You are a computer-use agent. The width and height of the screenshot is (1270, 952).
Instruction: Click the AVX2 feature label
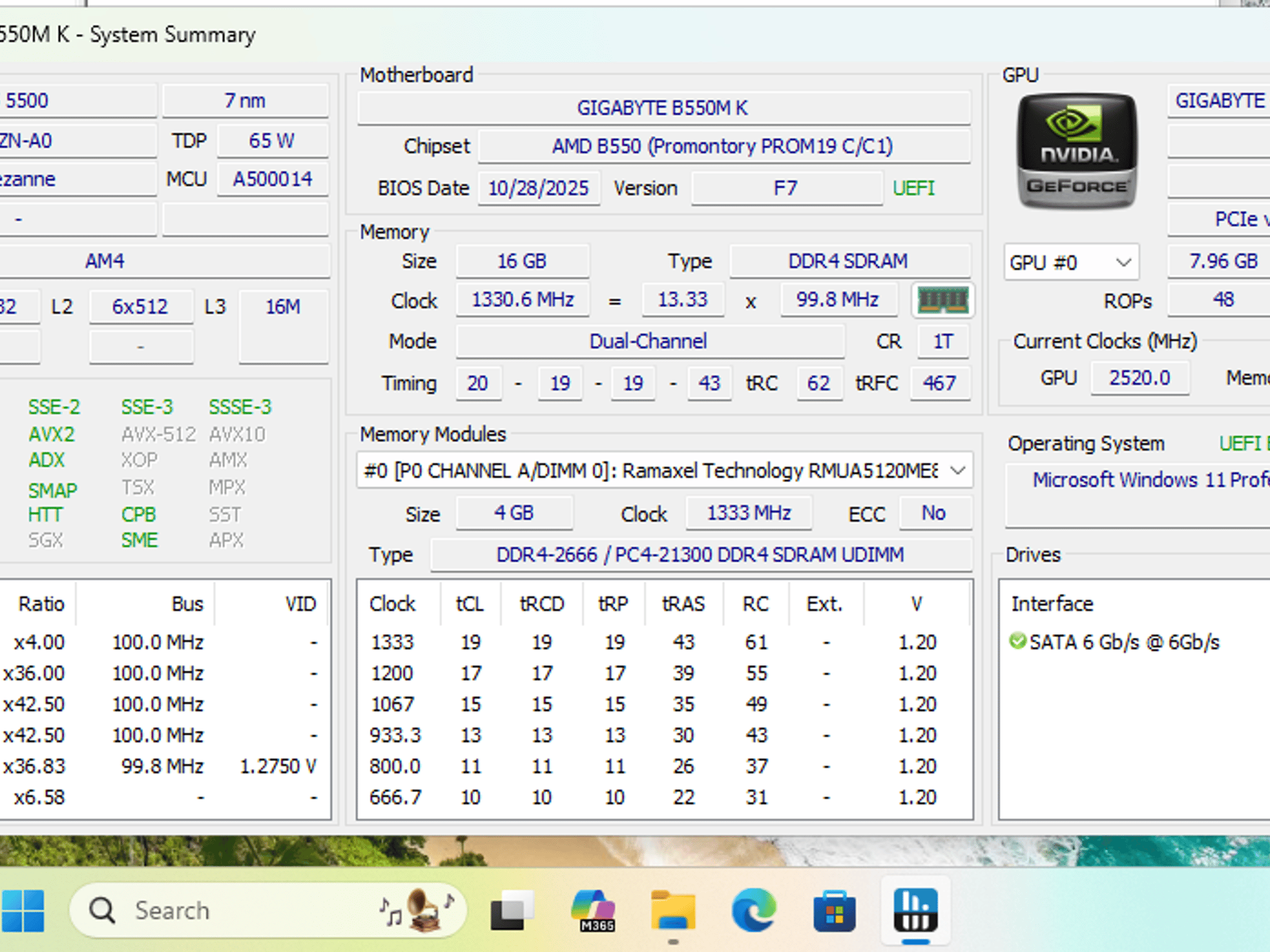pos(52,434)
